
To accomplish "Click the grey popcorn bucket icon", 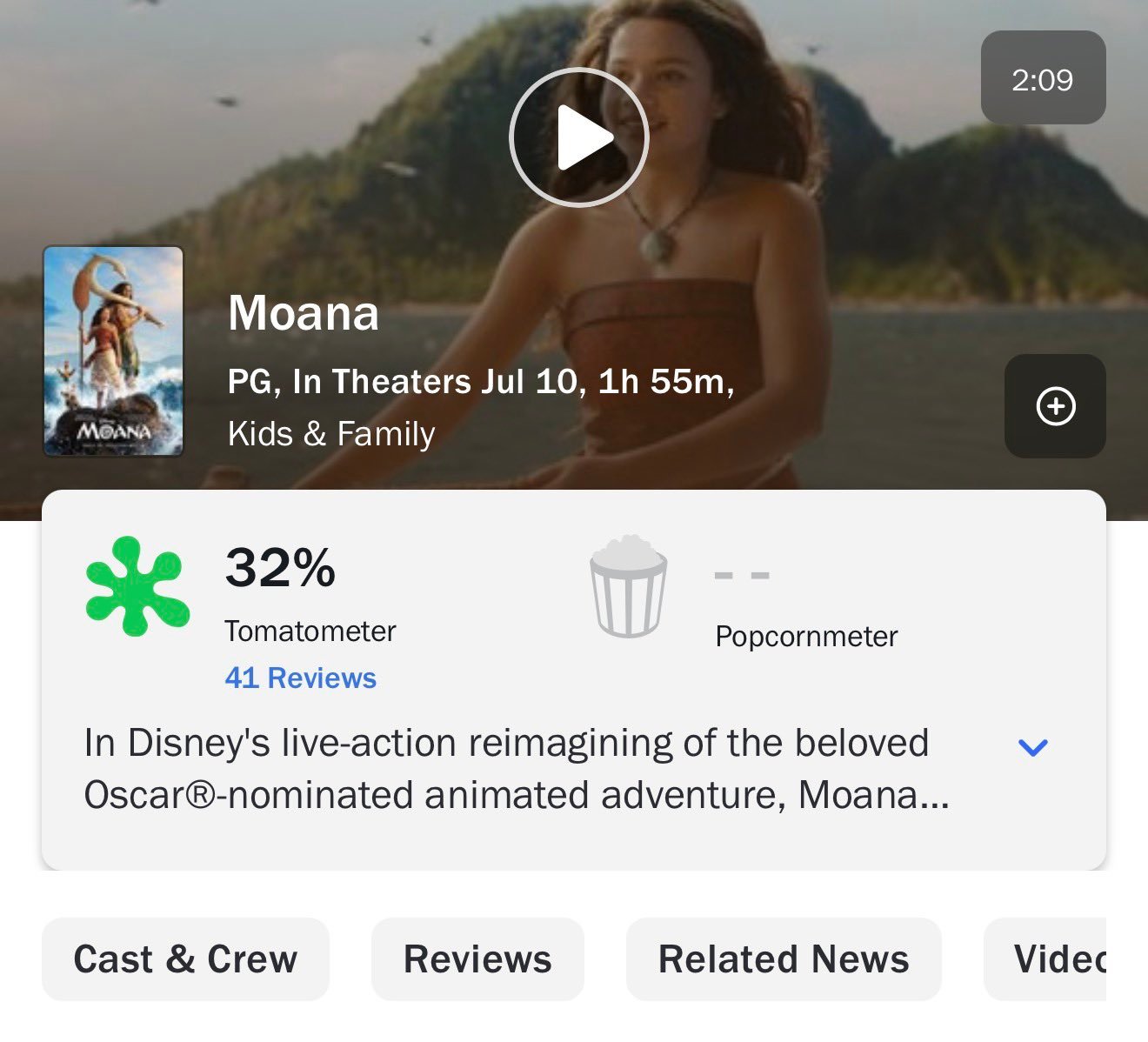I will pyautogui.click(x=629, y=586).
